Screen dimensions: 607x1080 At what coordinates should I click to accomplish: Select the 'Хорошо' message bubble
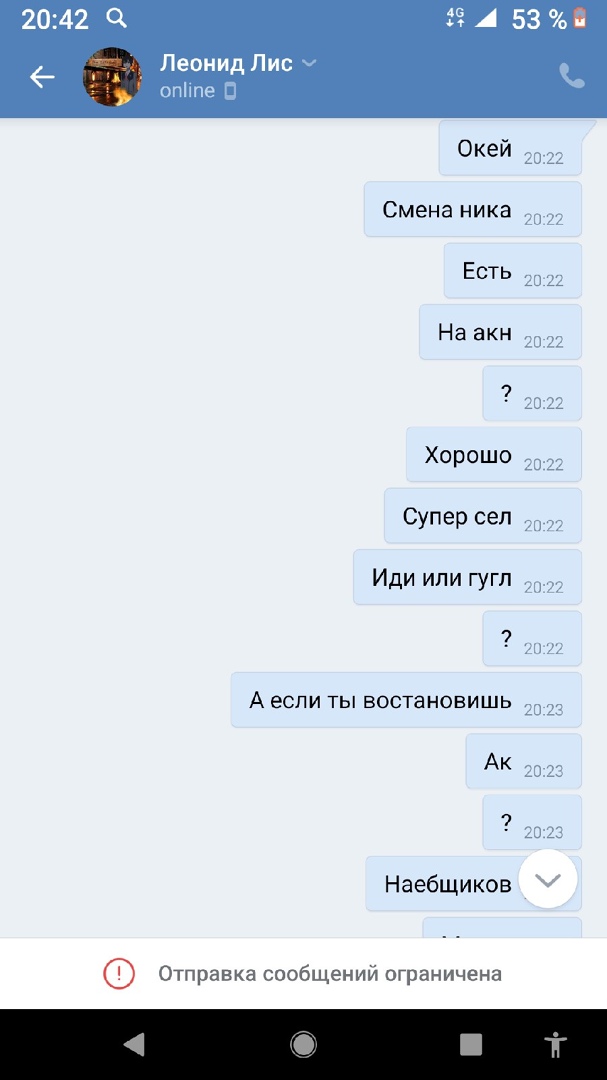pos(494,455)
